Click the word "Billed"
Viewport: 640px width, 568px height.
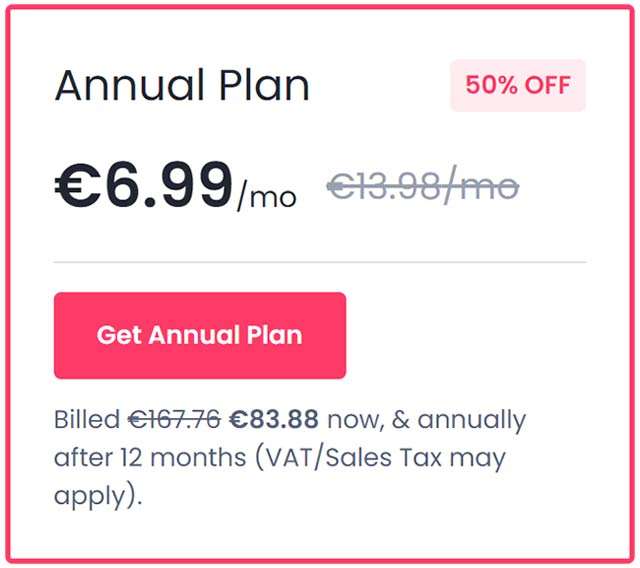[x=86, y=420]
